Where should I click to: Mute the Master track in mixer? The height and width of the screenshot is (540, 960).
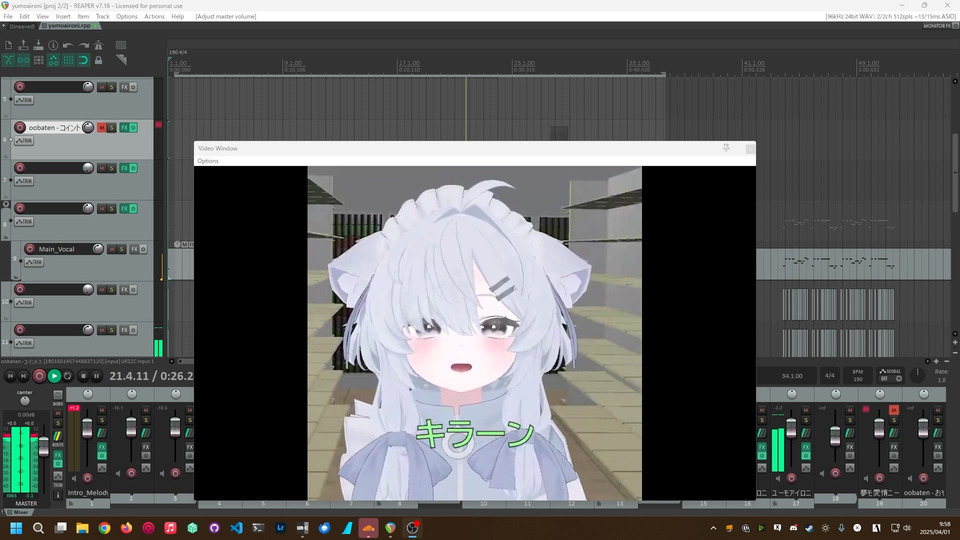coord(58,414)
